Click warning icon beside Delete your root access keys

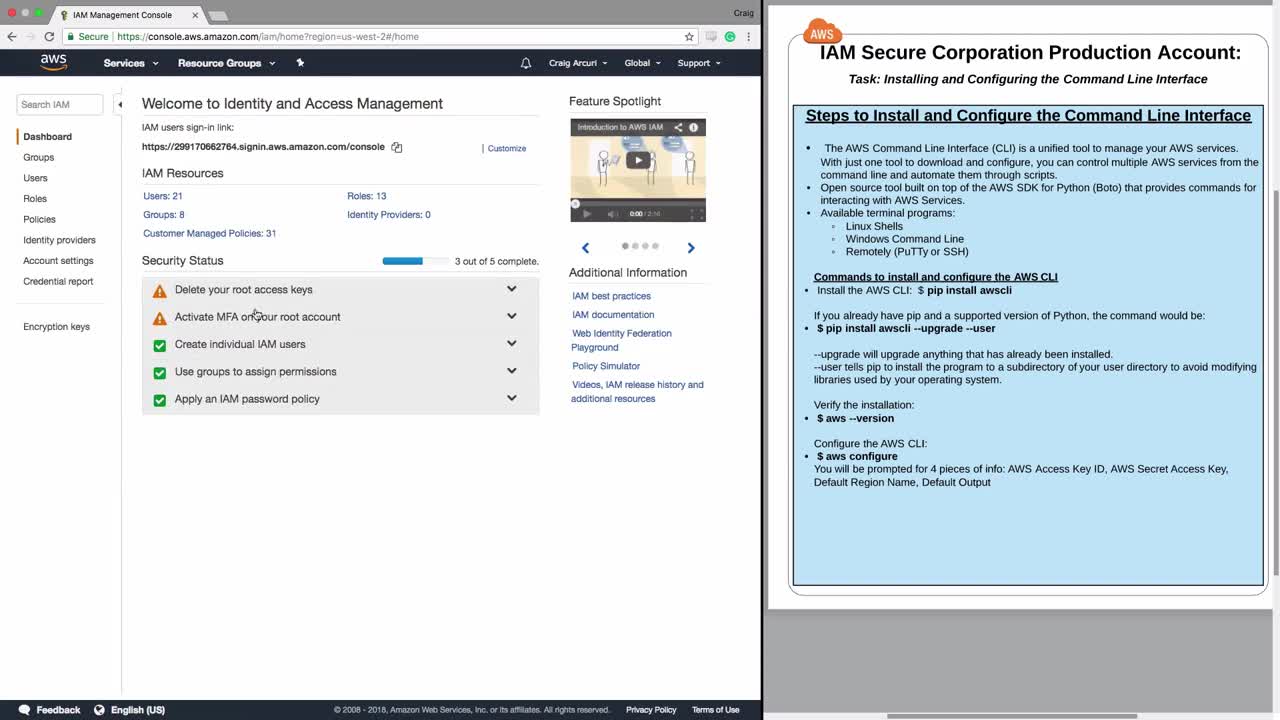click(160, 291)
